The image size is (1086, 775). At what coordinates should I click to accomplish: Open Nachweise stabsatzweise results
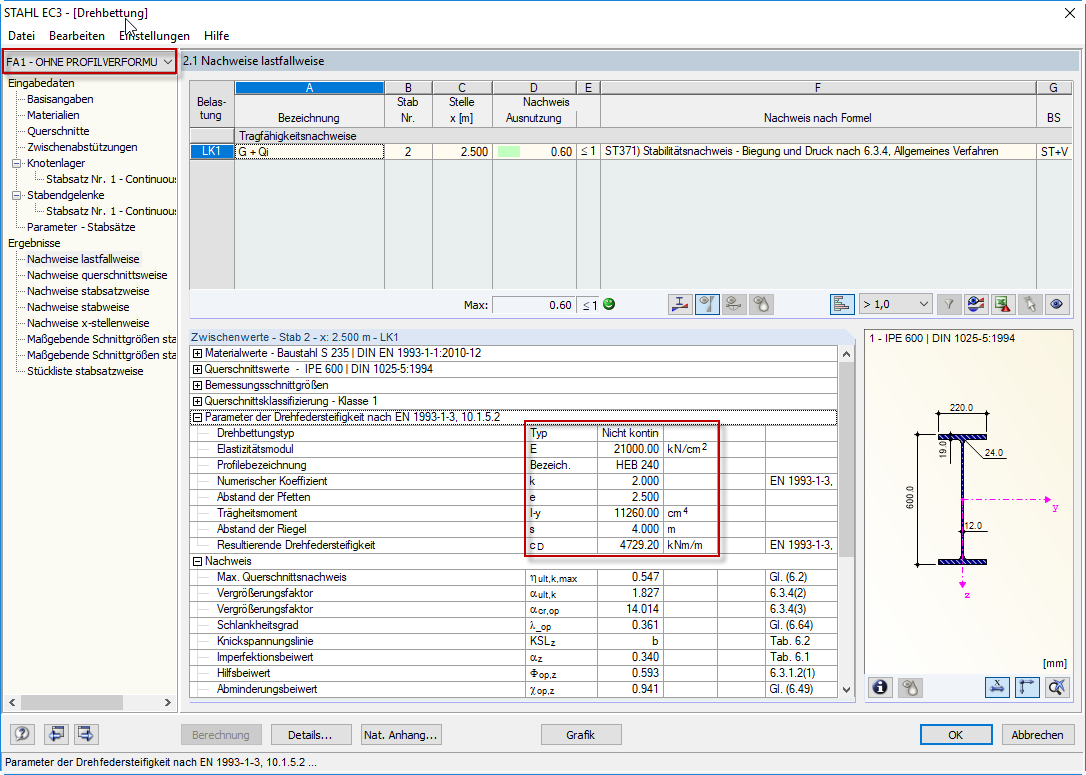pos(88,291)
